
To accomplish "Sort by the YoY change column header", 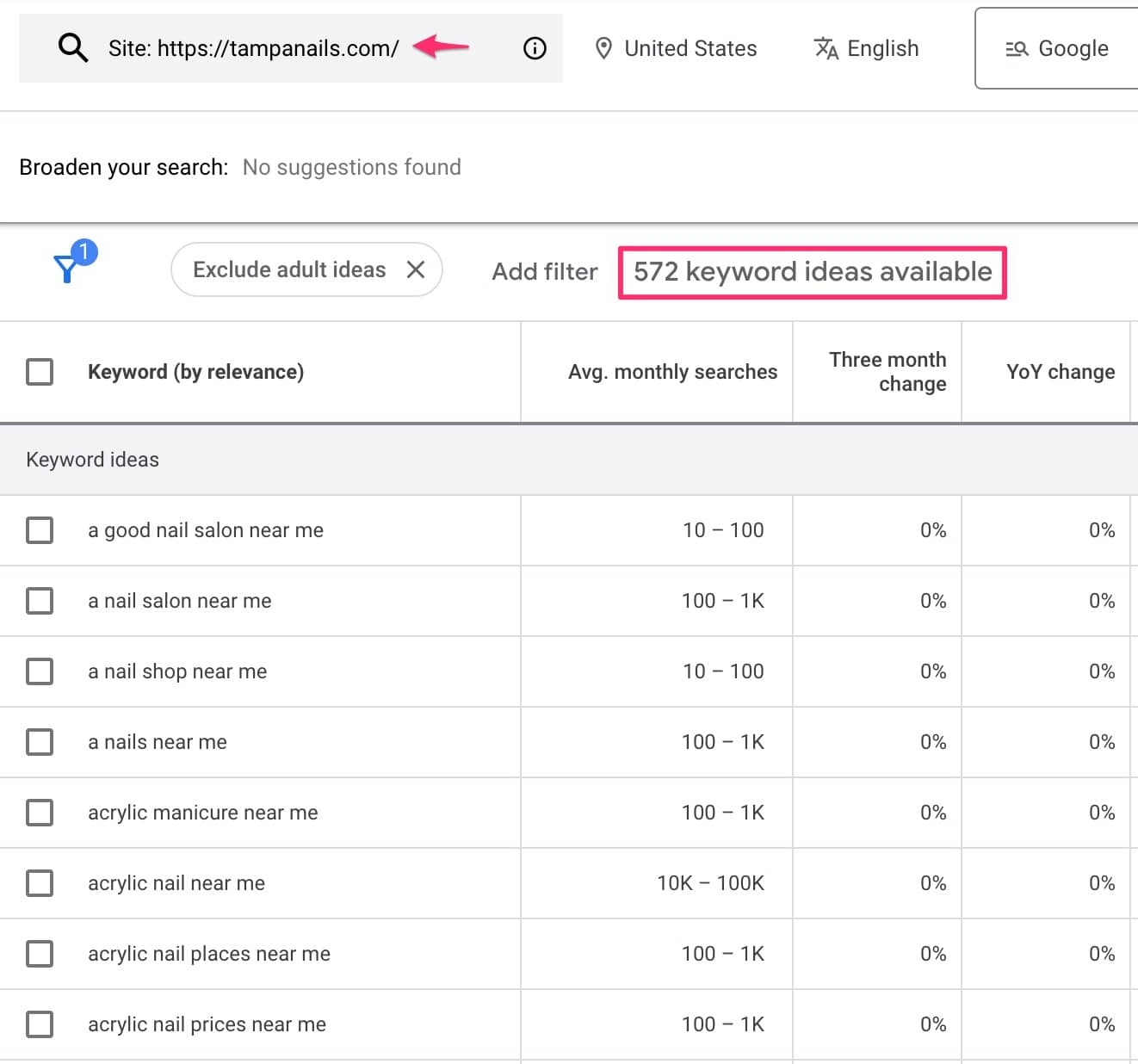I will coord(1060,371).
